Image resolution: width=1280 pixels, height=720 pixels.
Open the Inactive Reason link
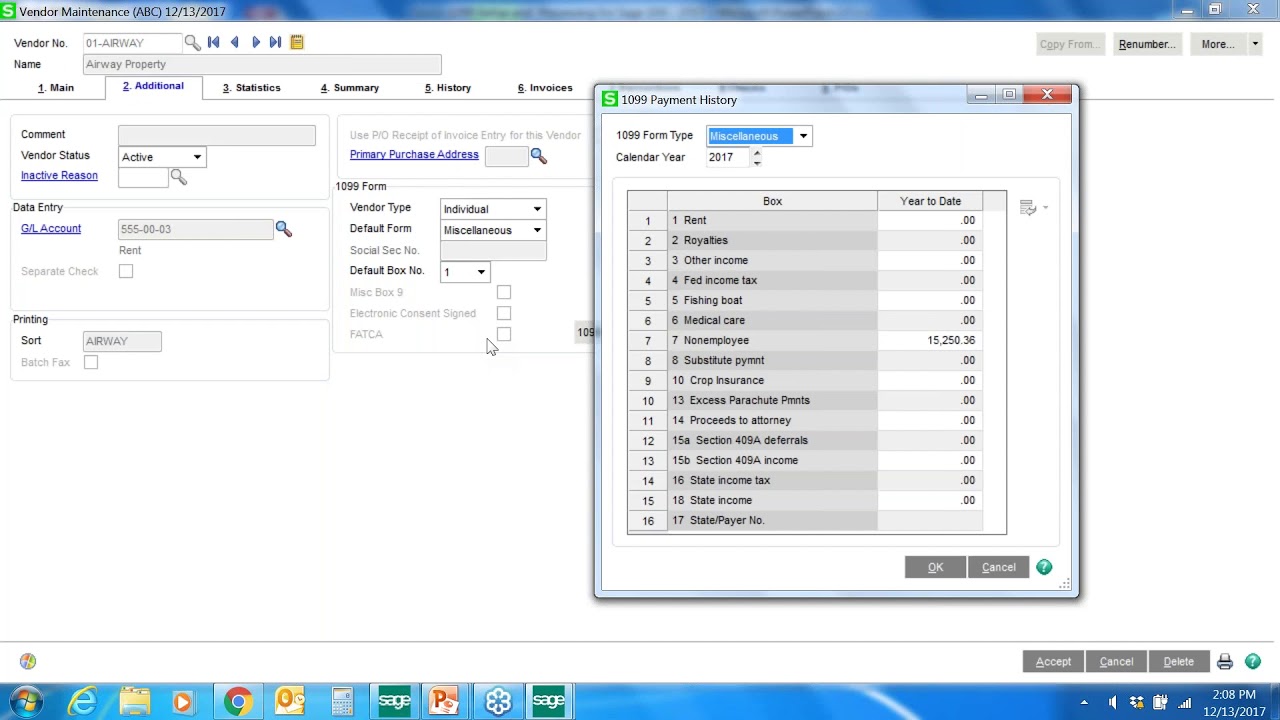(x=59, y=176)
